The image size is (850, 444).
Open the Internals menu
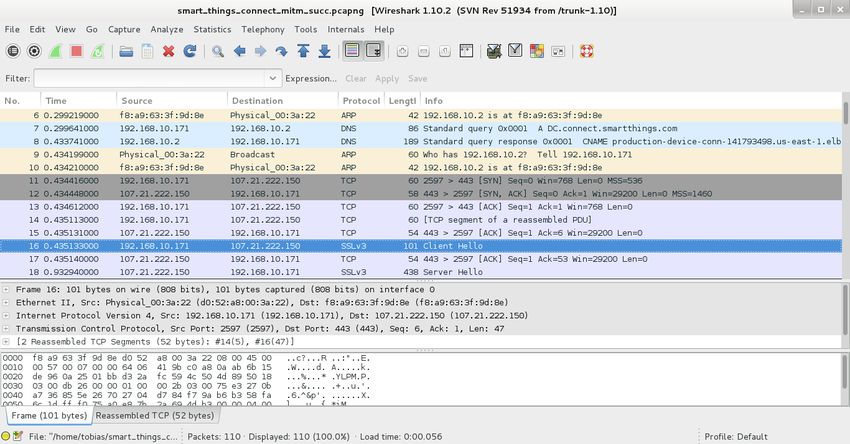coord(346,29)
